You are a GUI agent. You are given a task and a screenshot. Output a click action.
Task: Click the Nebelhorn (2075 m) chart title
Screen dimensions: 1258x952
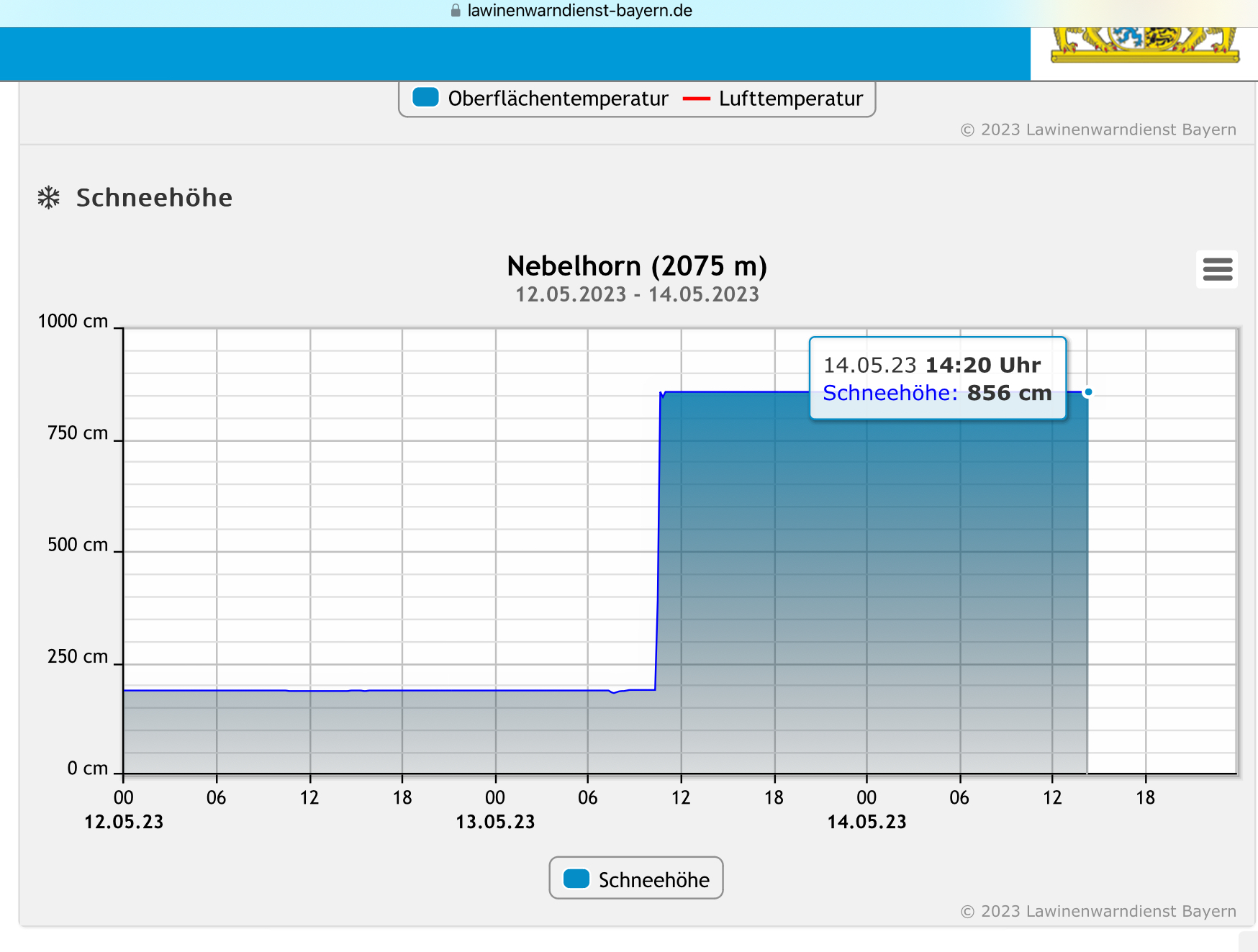pyautogui.click(x=637, y=266)
